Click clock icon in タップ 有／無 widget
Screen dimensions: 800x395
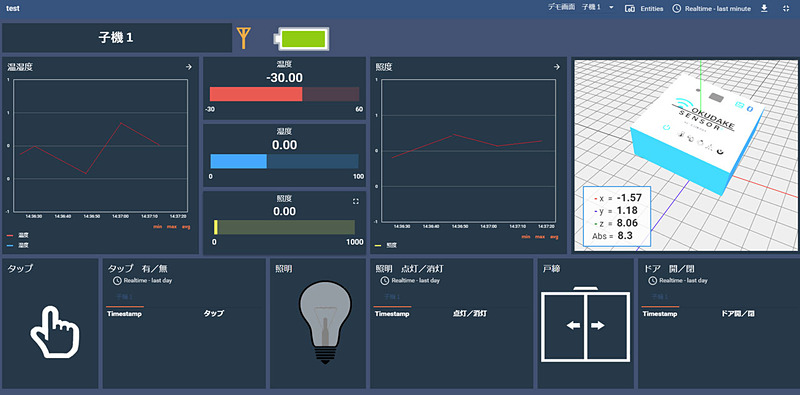117,281
